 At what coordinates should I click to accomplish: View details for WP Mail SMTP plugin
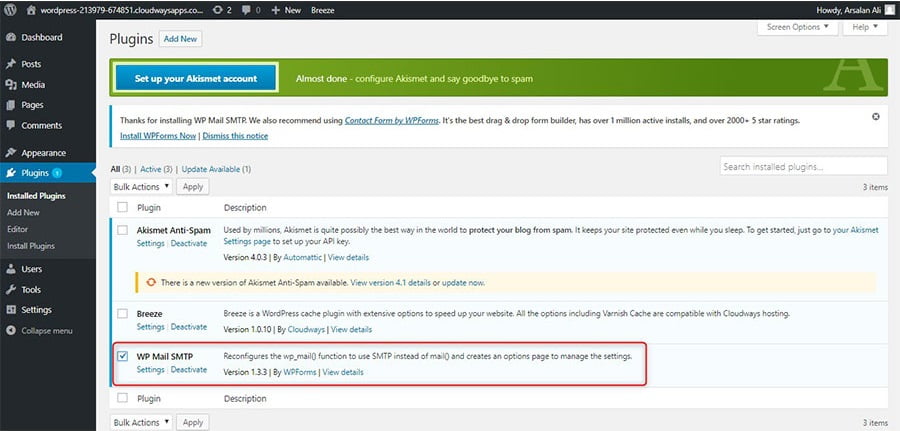343,372
